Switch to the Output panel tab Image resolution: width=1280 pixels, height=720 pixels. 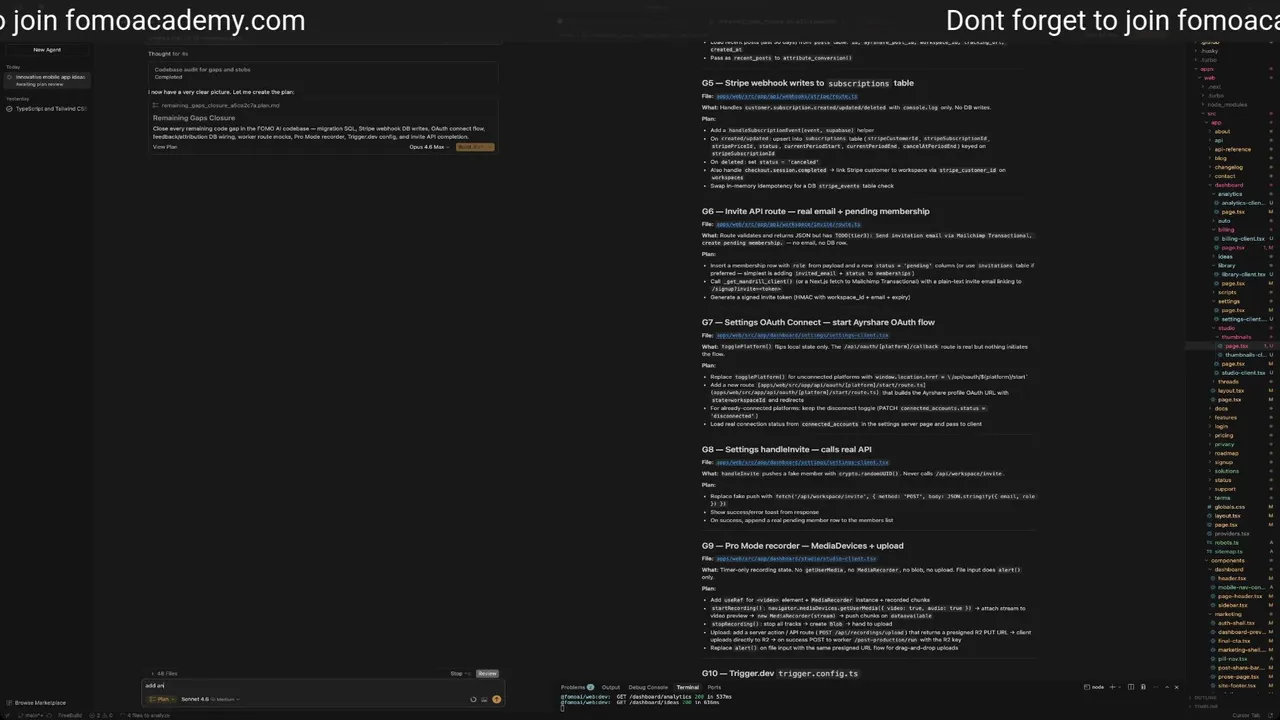tap(610, 687)
